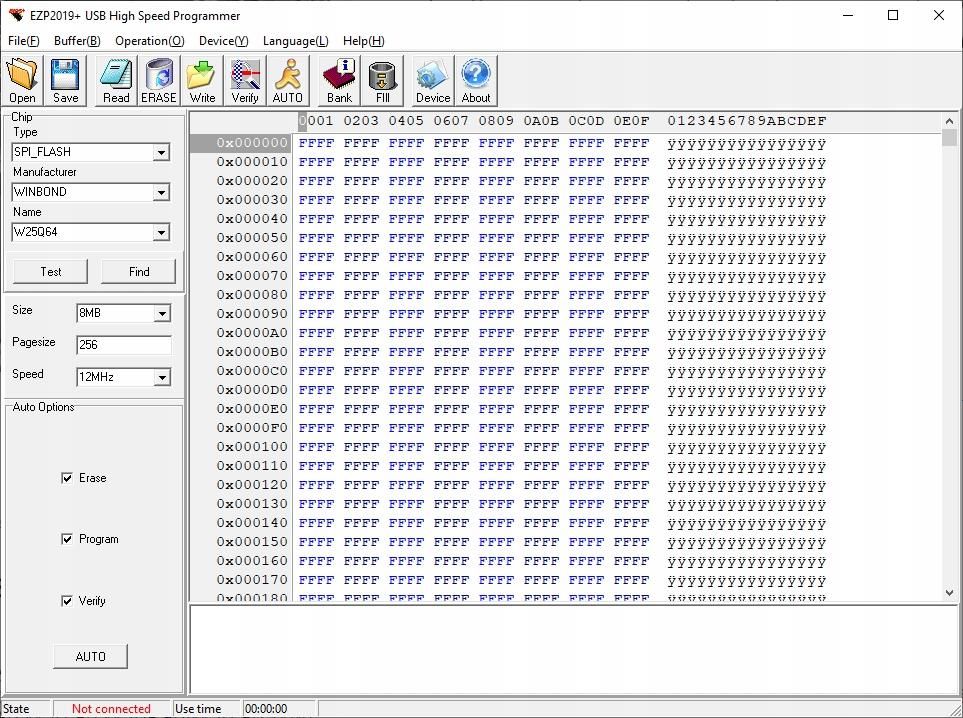
Task: Click the Open file toolbar icon
Action: click(x=22, y=81)
